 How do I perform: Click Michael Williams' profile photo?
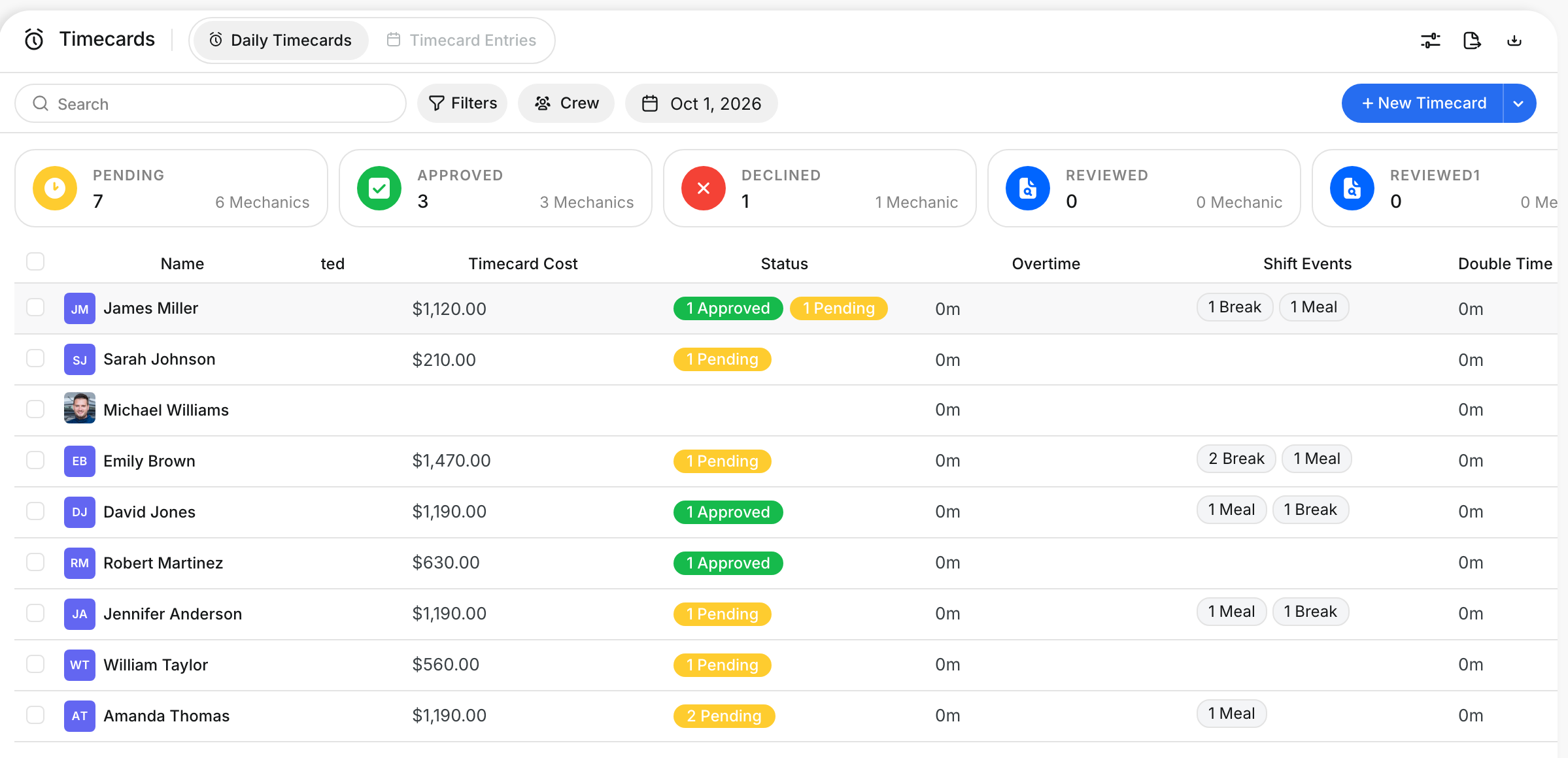pos(80,408)
